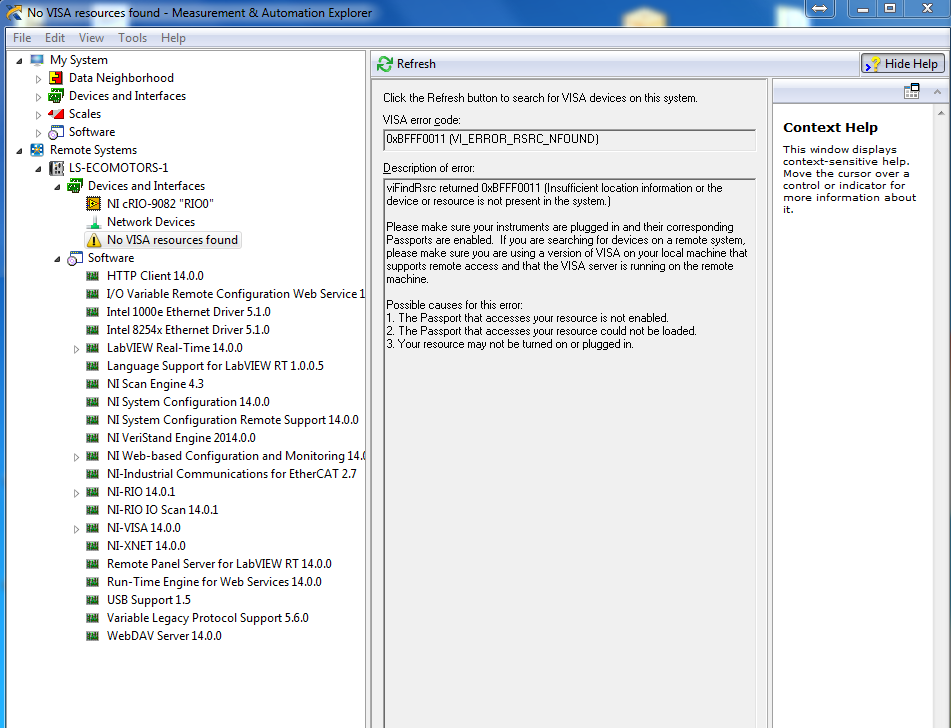Expand the Scales node
951x728 pixels.
[38, 115]
